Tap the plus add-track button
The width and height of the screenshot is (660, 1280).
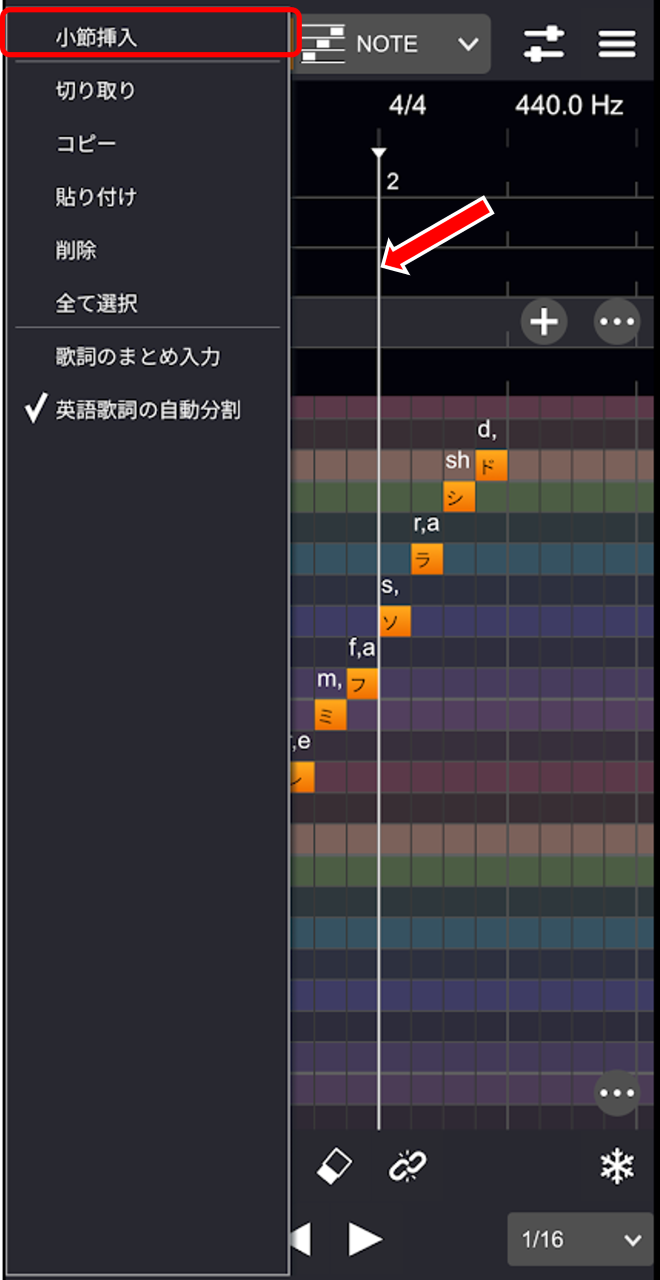(544, 322)
